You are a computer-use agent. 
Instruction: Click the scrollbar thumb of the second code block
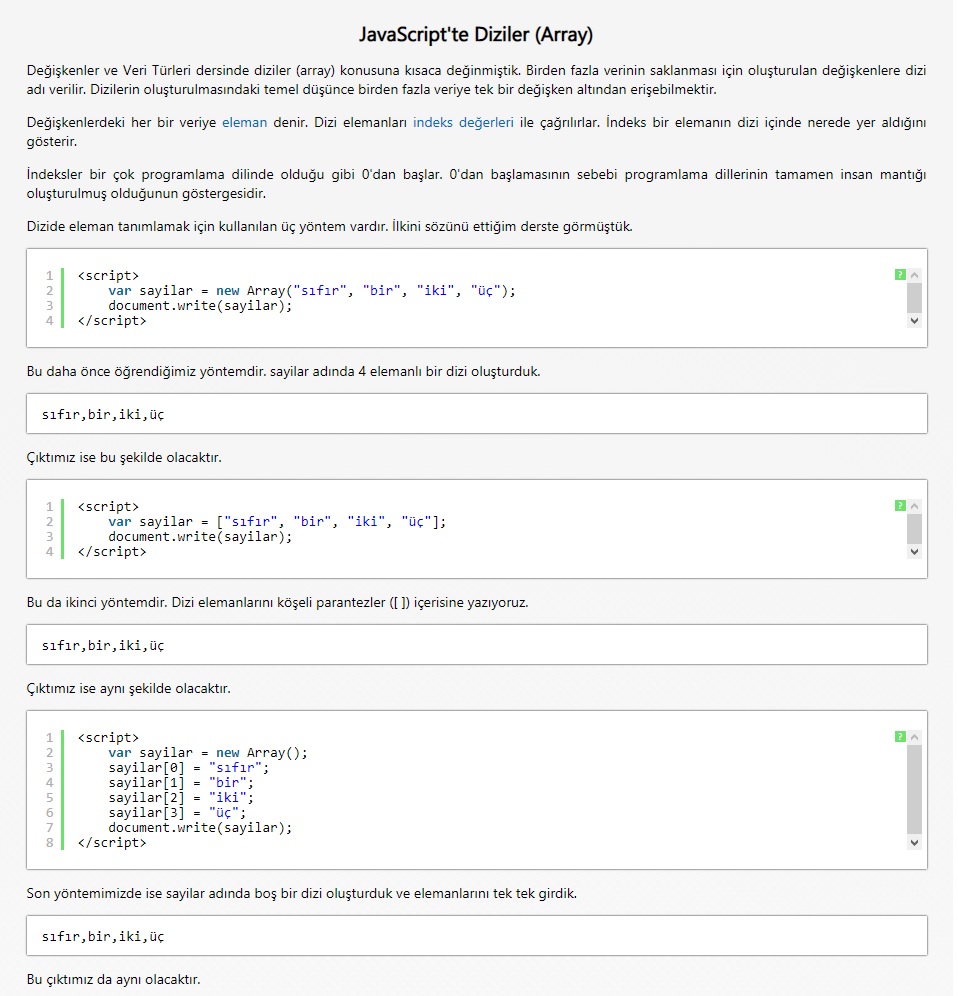tap(914, 529)
